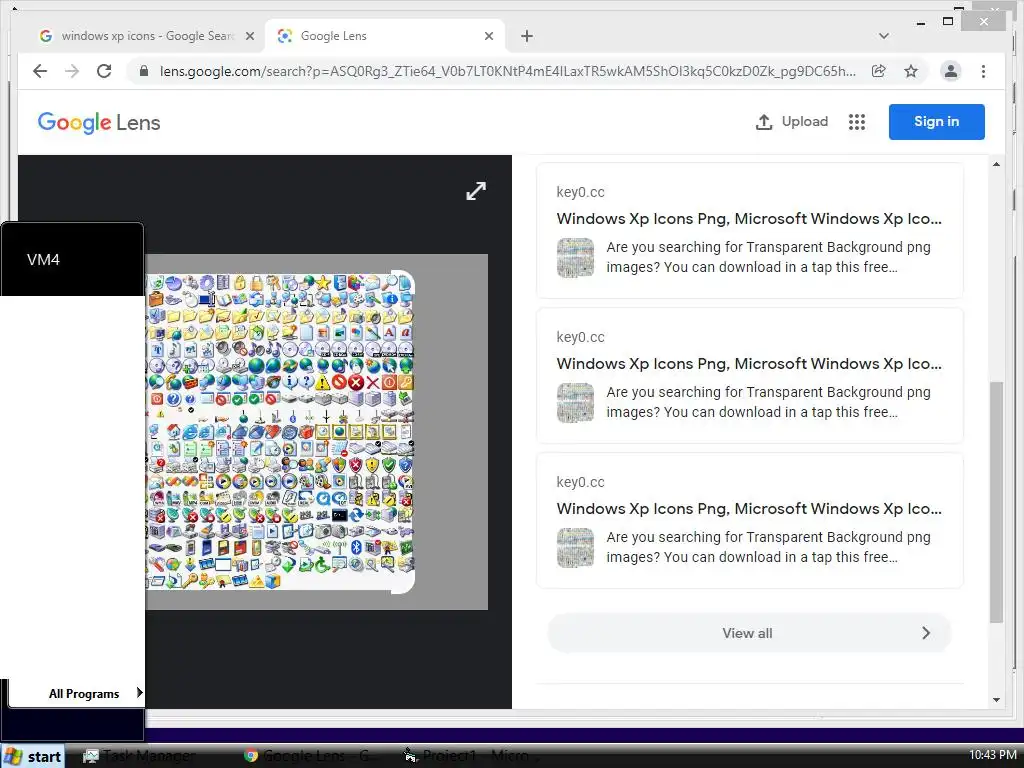This screenshot has height=768, width=1024.
Task: Click the Sign in button
Action: pos(936,121)
